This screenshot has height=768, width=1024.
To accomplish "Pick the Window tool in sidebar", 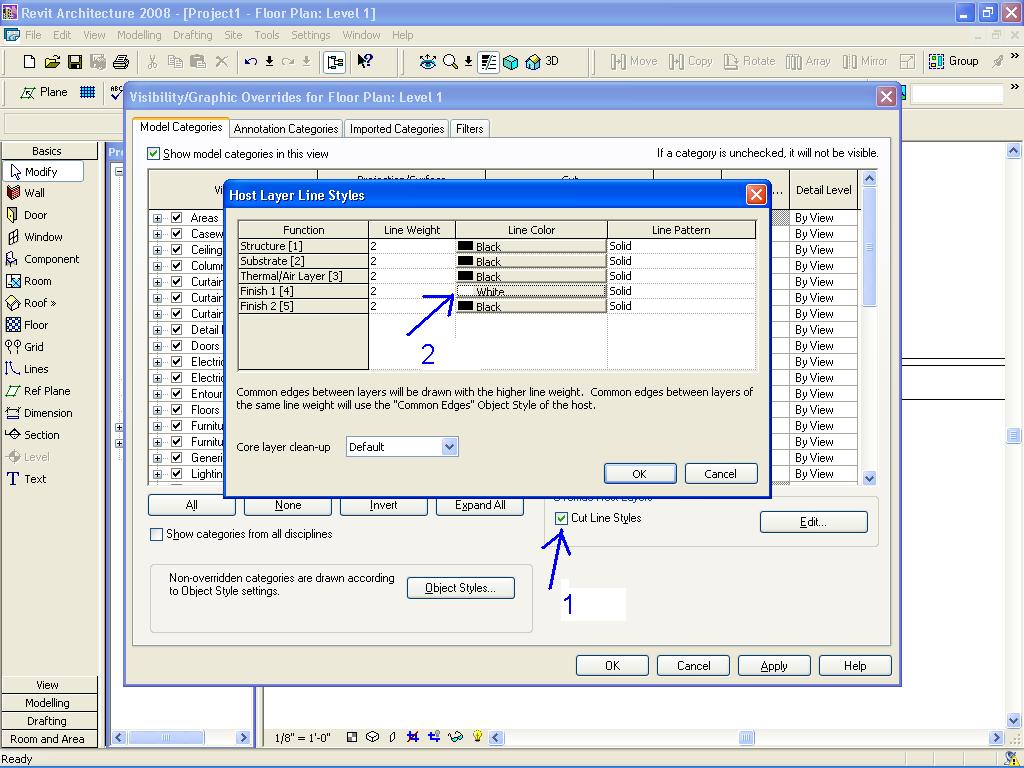I will [x=42, y=237].
